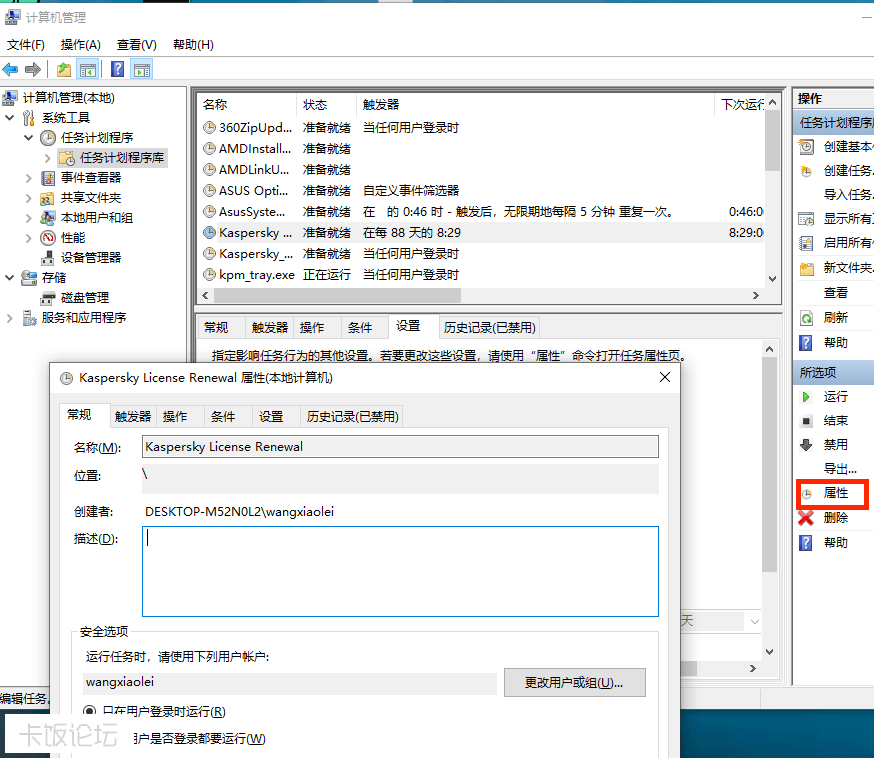
Task: Open the 查看(V) menu
Action: click(137, 44)
